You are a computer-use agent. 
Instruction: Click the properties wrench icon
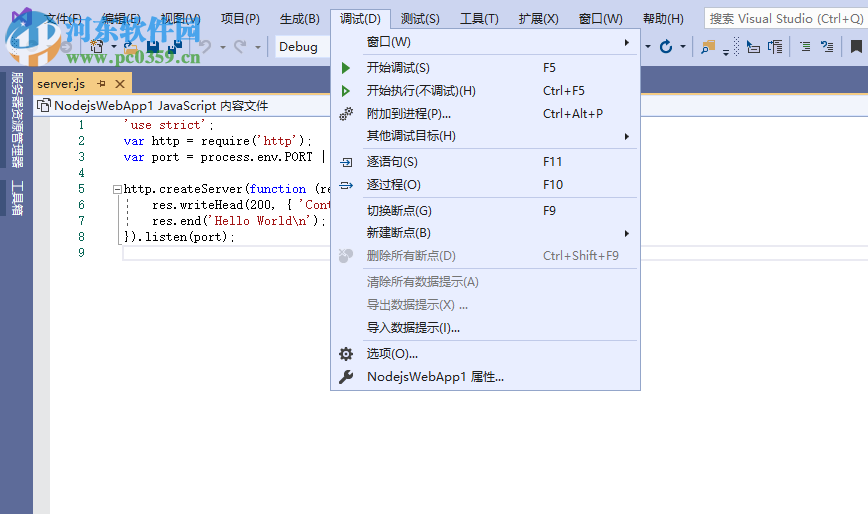pos(346,377)
